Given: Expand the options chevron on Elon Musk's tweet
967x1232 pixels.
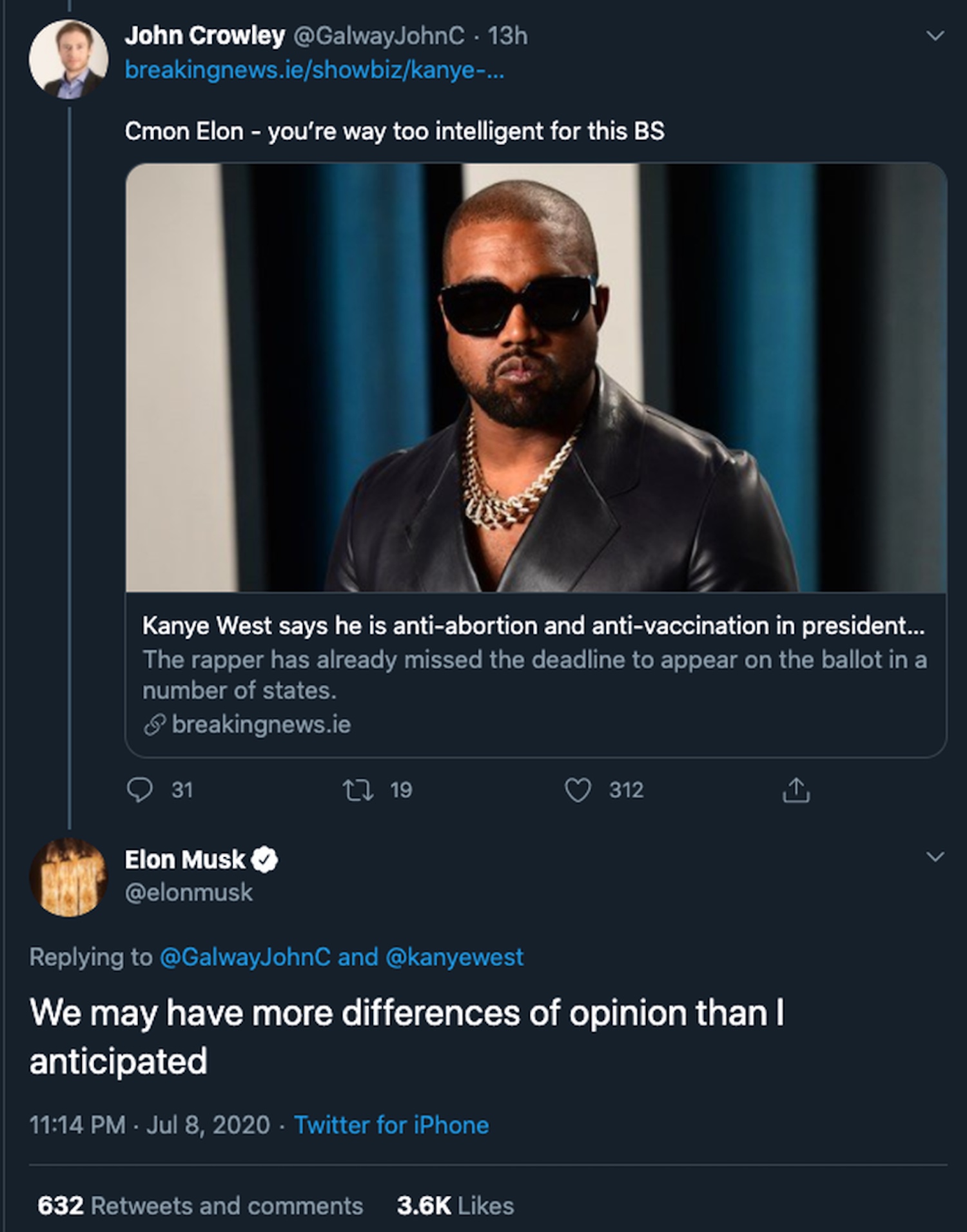Looking at the screenshot, I should click(935, 857).
